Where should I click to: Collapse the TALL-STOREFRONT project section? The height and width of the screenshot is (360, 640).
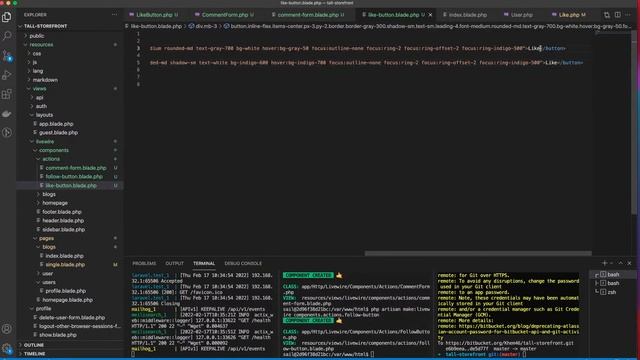[x=45, y=26]
